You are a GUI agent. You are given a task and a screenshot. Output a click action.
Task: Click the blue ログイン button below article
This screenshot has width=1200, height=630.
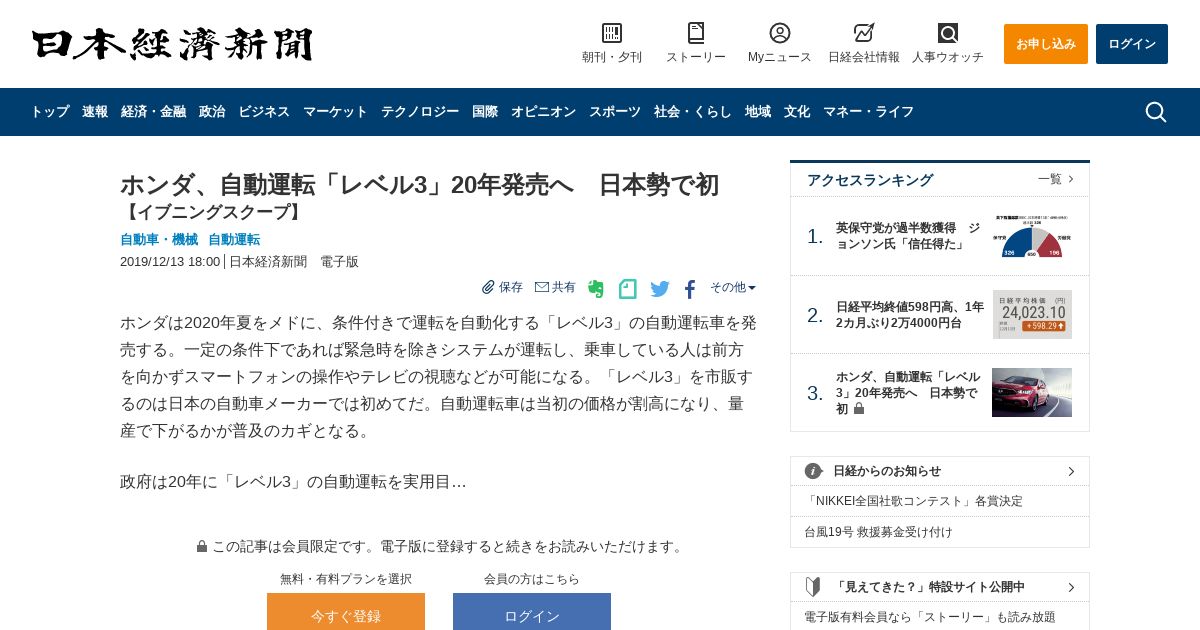click(532, 612)
